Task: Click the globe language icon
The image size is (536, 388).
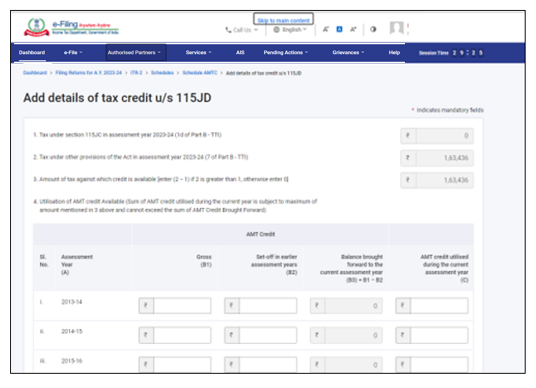Action: pos(276,30)
